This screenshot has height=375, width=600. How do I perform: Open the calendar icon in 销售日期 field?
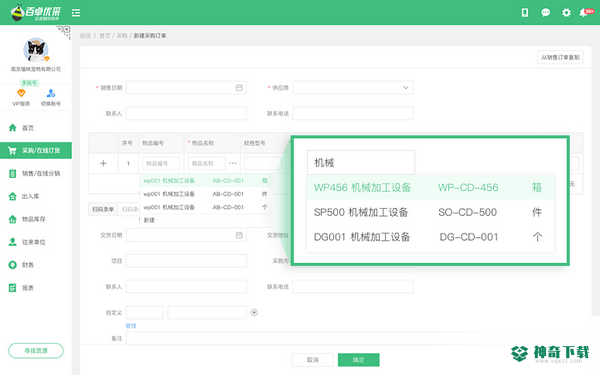click(239, 88)
